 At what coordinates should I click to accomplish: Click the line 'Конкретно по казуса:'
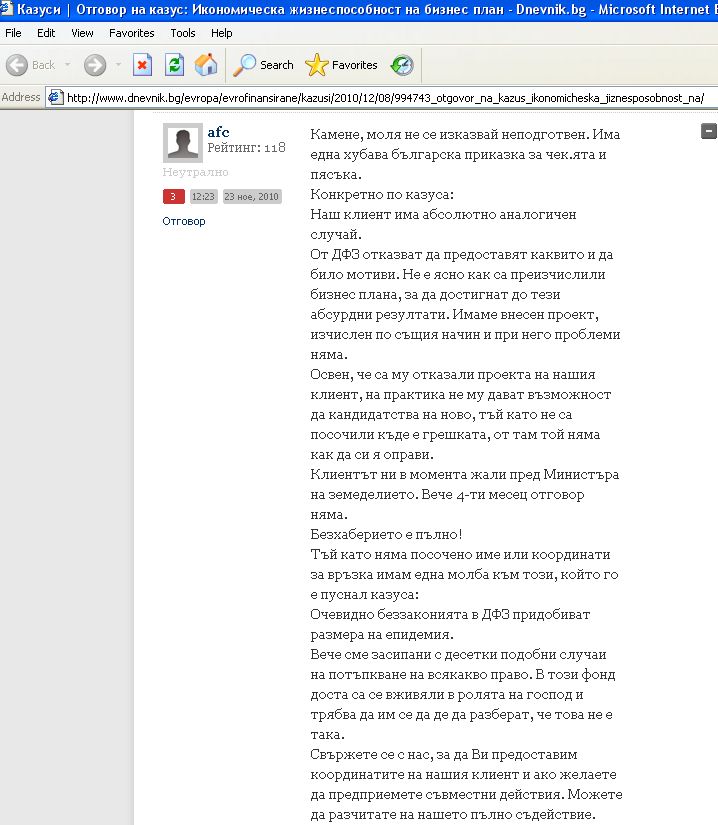point(382,195)
